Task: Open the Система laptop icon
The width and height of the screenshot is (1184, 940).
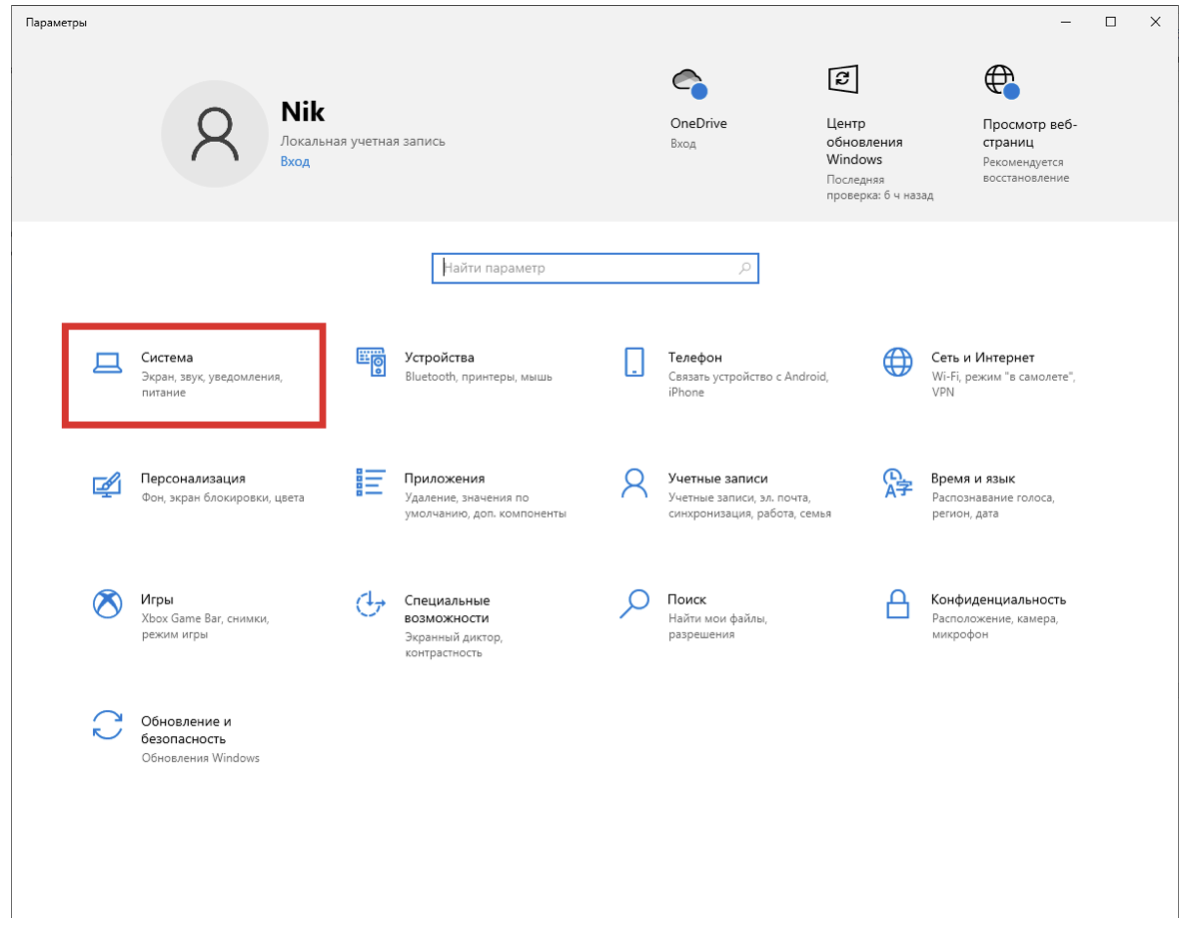Action: coord(107,363)
